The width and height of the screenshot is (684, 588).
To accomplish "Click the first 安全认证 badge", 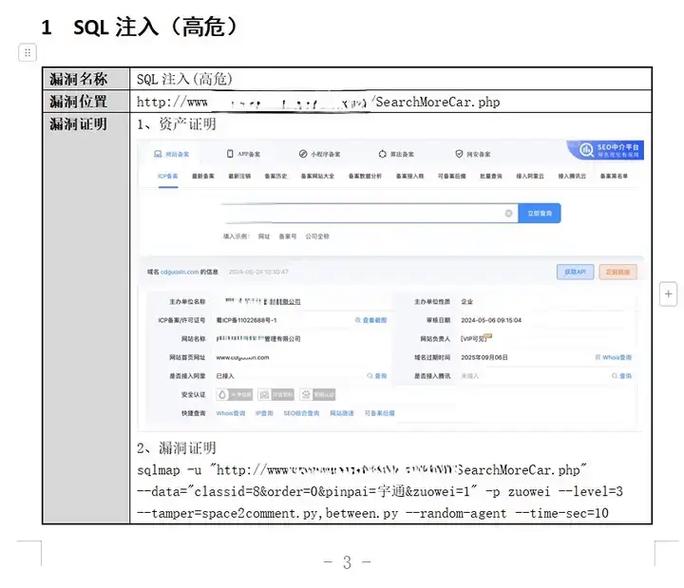I will click(234, 395).
